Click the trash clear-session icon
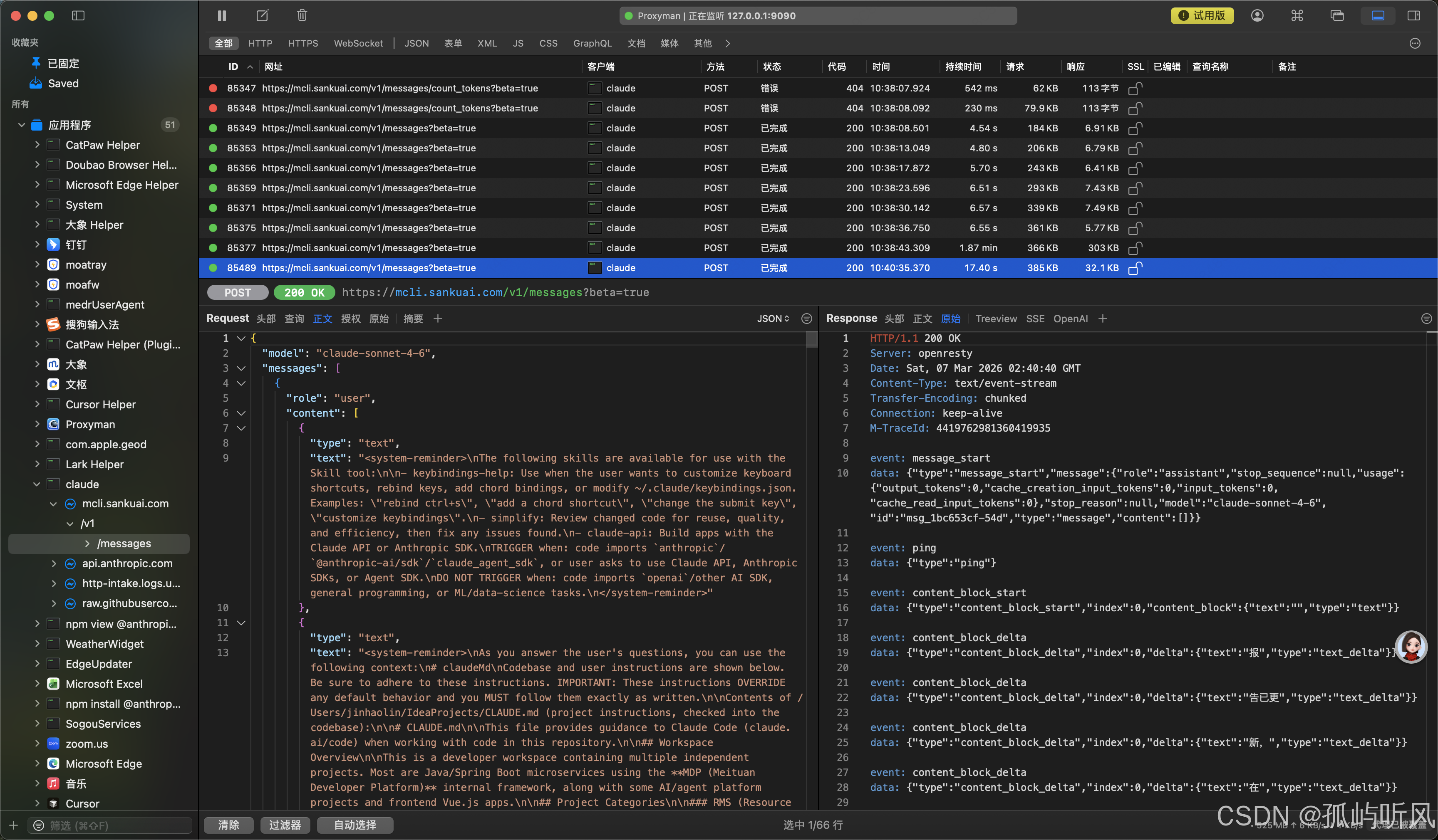The width and height of the screenshot is (1438, 840). click(302, 15)
